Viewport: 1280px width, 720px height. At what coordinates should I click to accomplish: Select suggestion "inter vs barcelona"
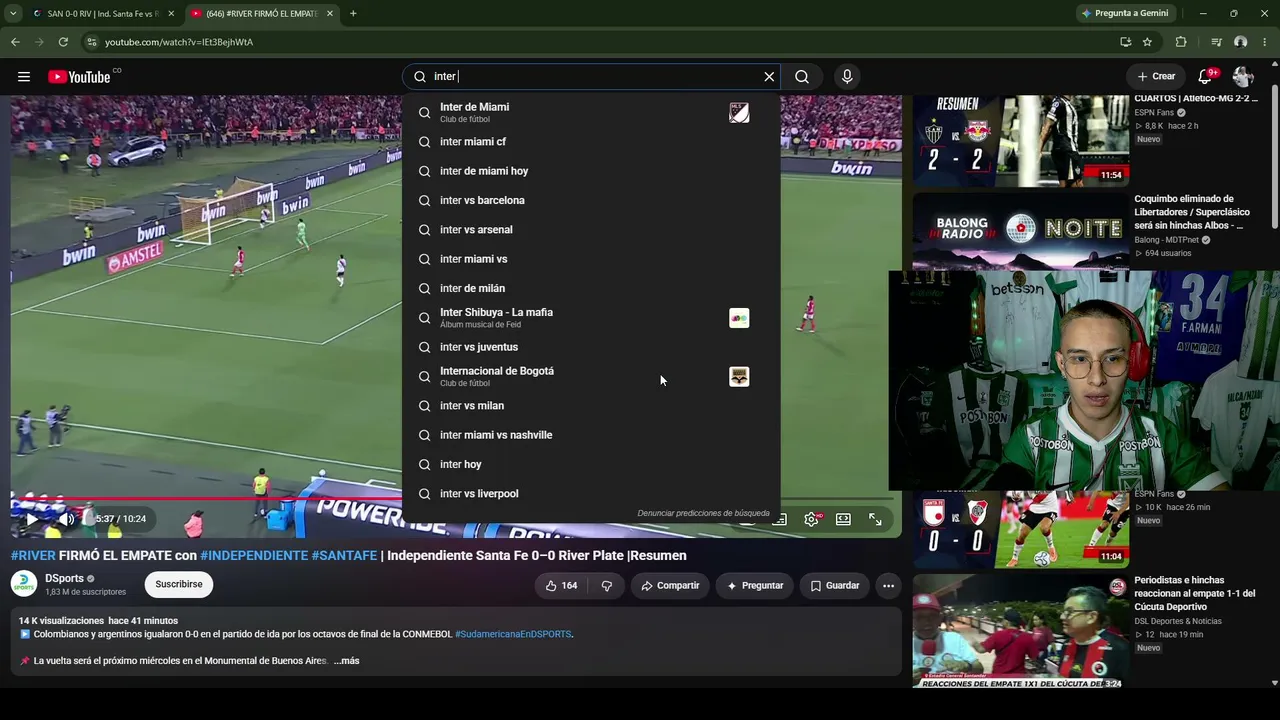(591, 200)
